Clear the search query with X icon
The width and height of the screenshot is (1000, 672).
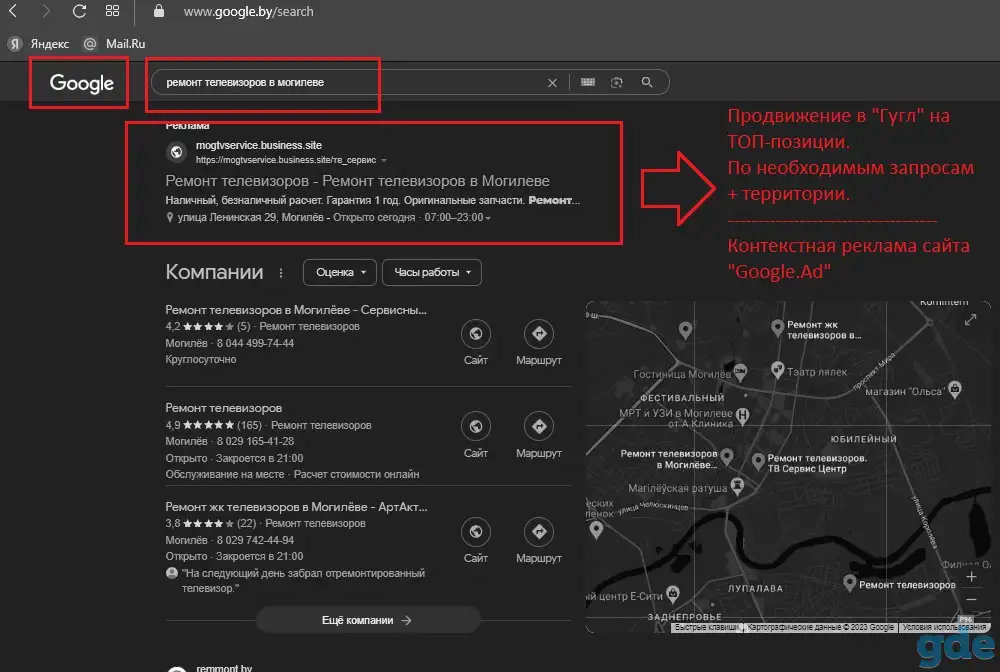(552, 83)
